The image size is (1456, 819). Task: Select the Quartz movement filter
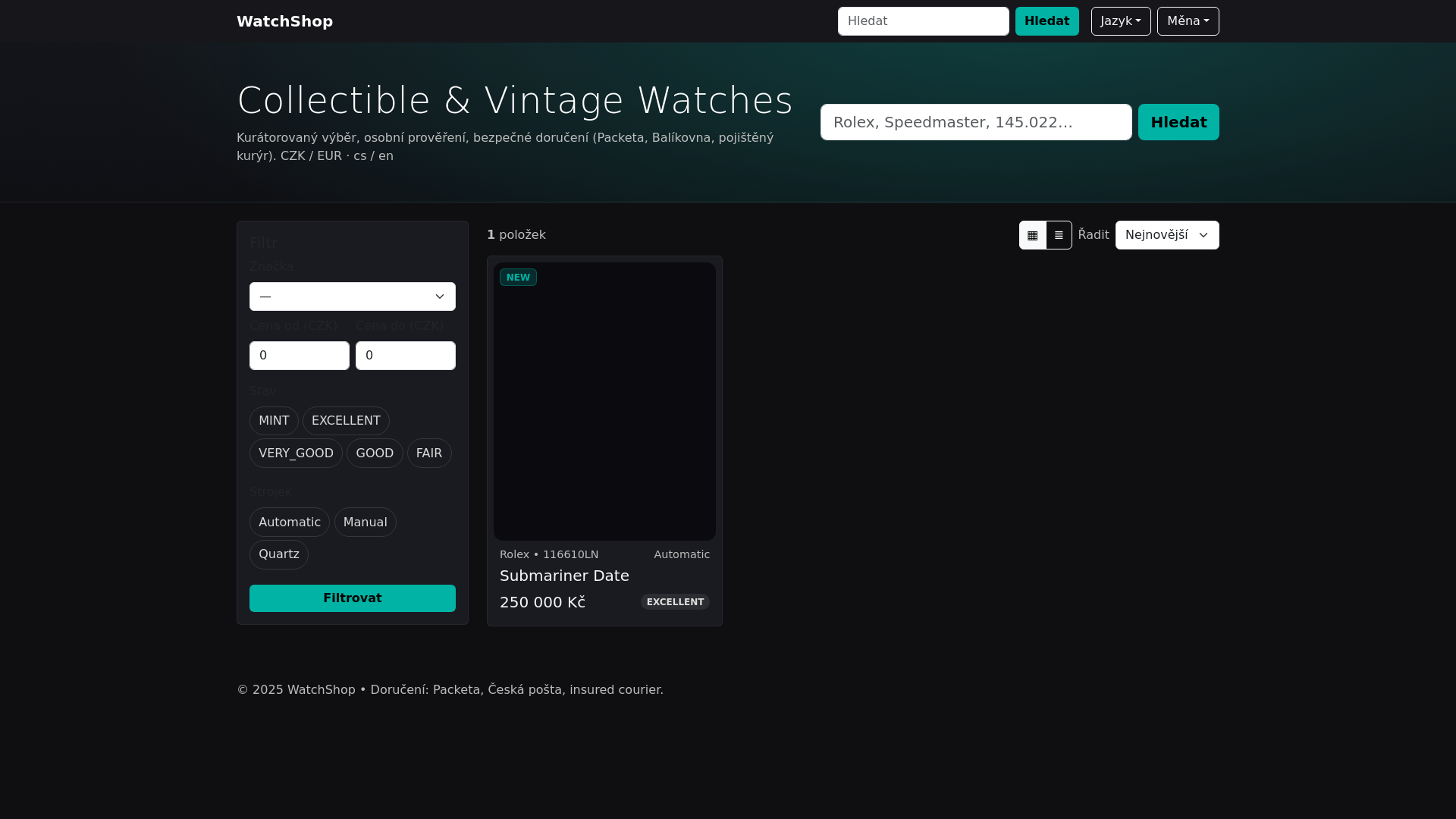click(278, 554)
